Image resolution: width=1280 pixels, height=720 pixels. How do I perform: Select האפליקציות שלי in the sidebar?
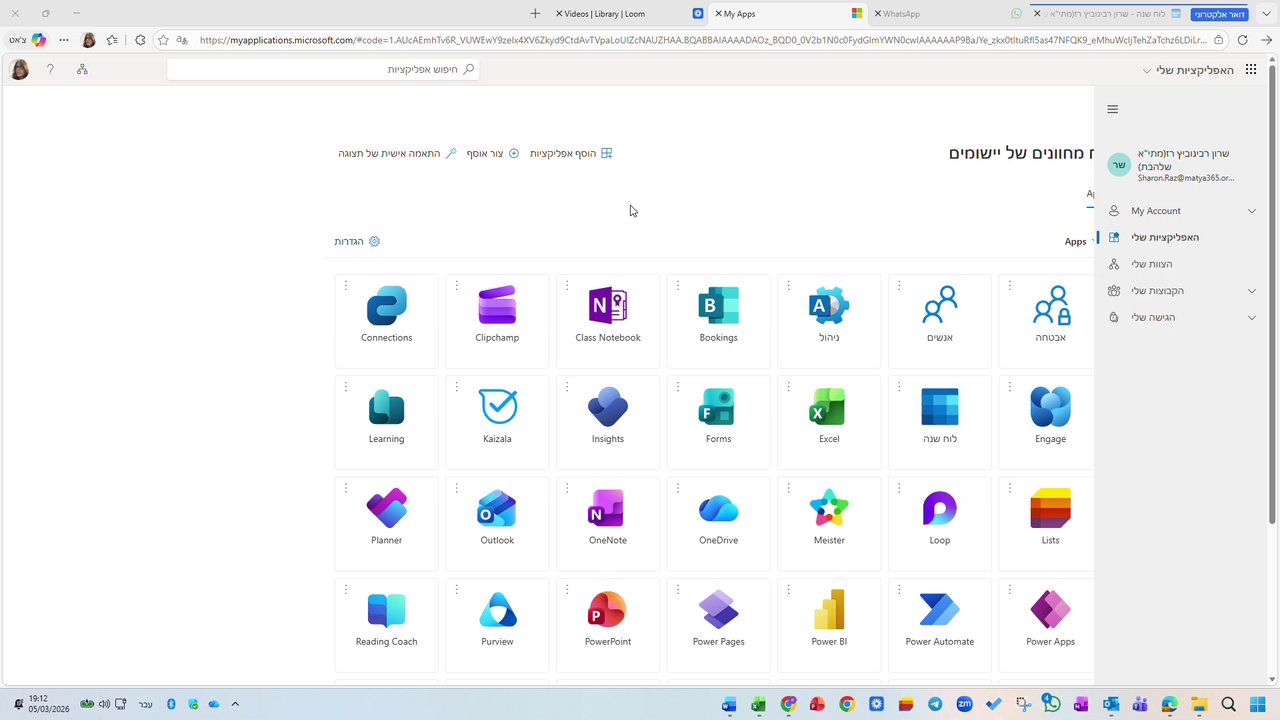[x=1183, y=238]
